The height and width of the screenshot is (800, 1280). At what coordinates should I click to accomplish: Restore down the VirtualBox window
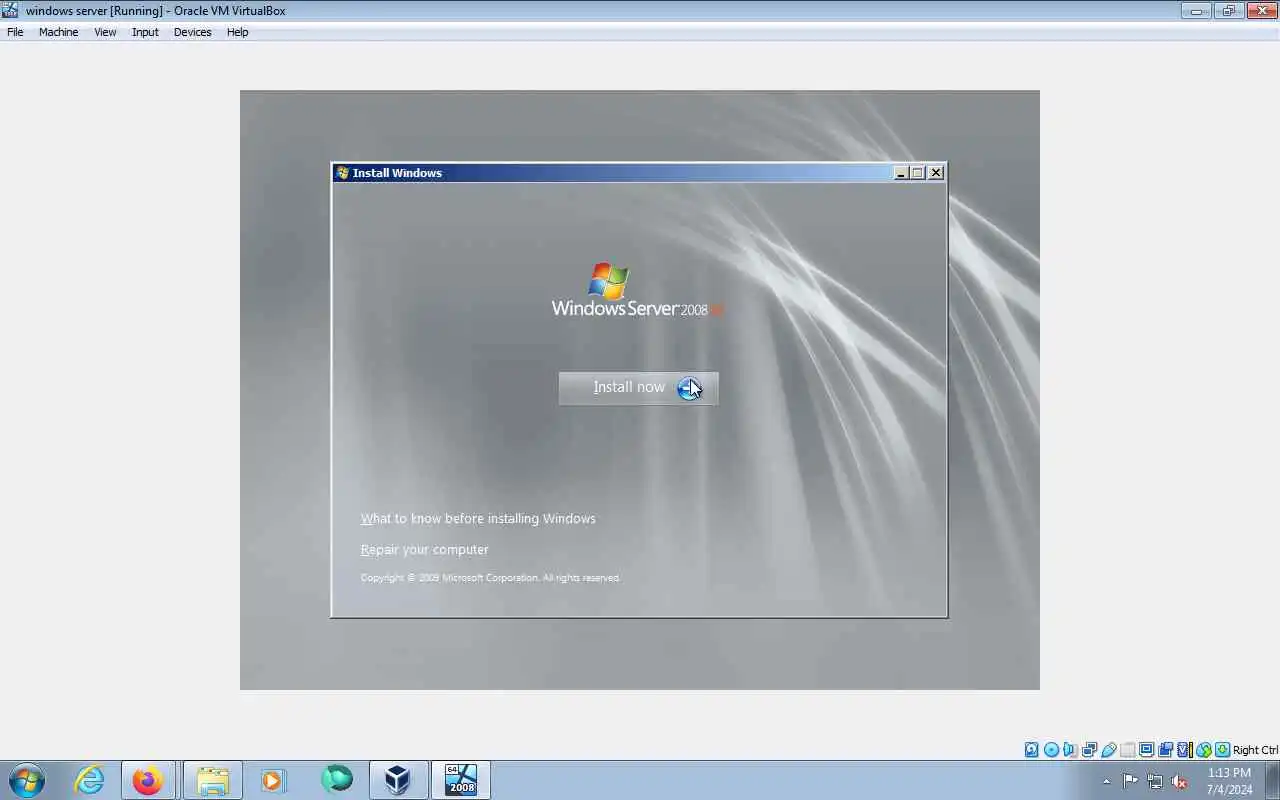[x=1228, y=11]
